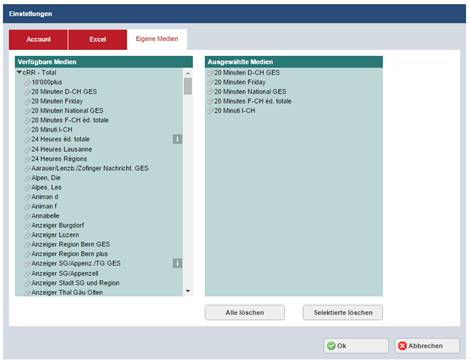Select Anzeiger Region Bern GES
The height and width of the screenshot is (363, 469).
(71, 244)
